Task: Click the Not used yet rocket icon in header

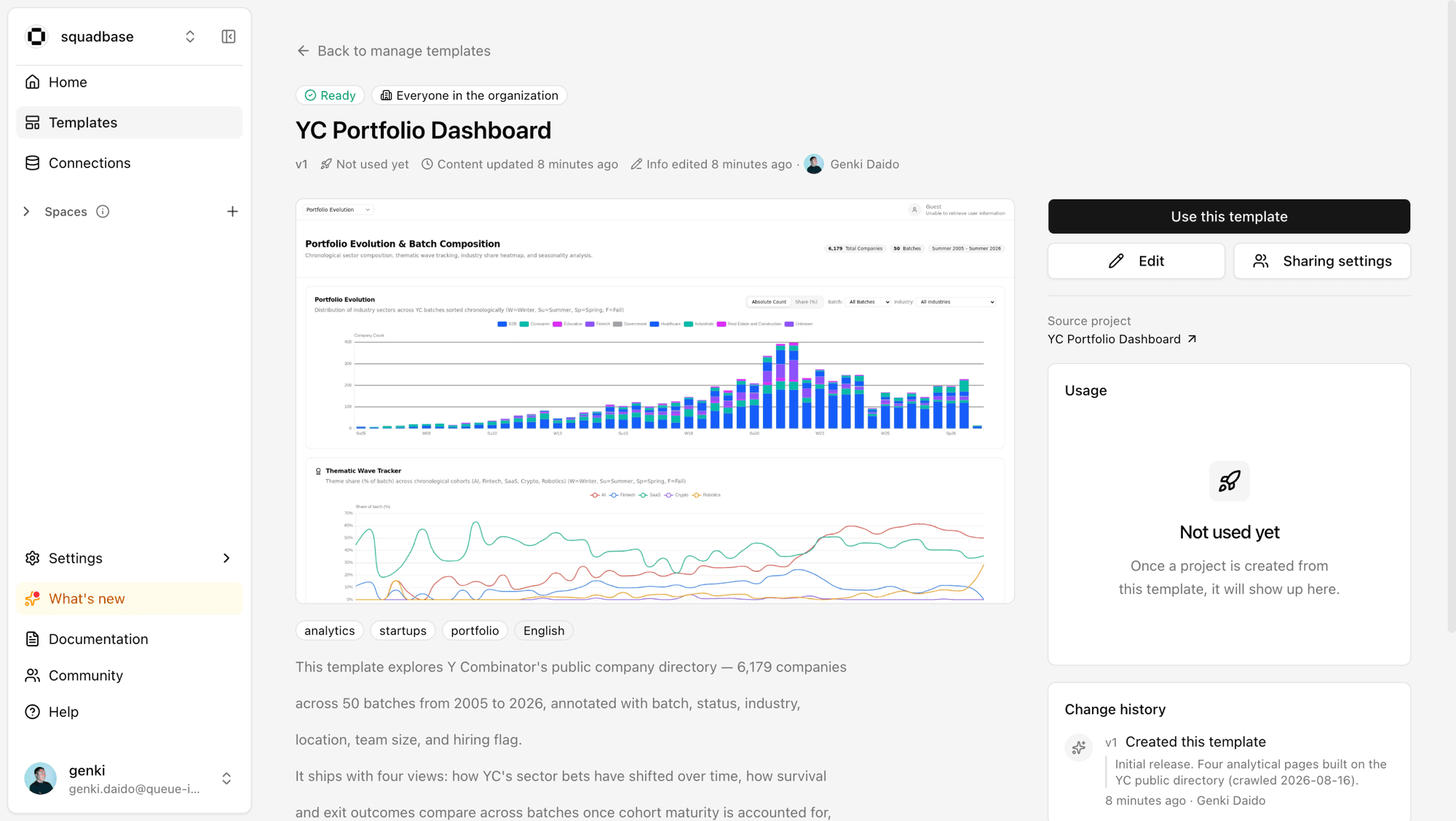Action: point(326,164)
